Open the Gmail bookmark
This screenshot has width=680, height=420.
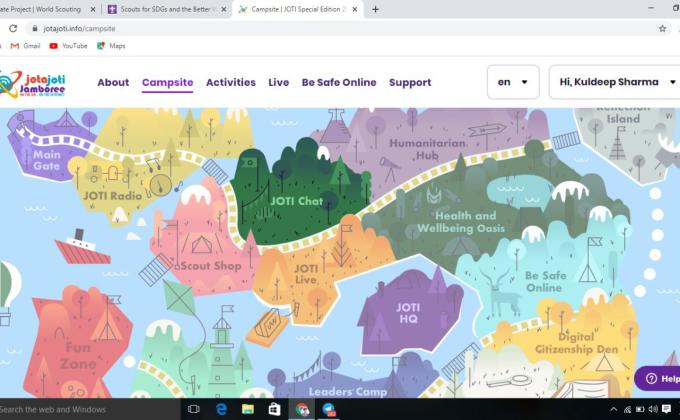click(x=25, y=46)
